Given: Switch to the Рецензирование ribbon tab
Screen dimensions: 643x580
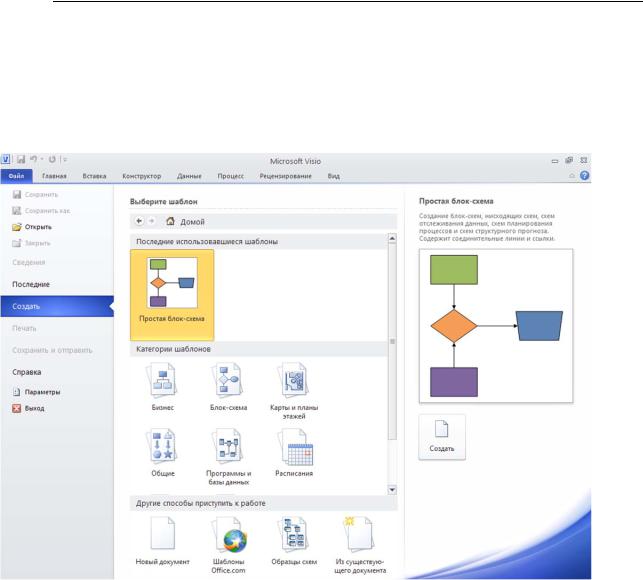Looking at the screenshot, I should coord(285,176).
